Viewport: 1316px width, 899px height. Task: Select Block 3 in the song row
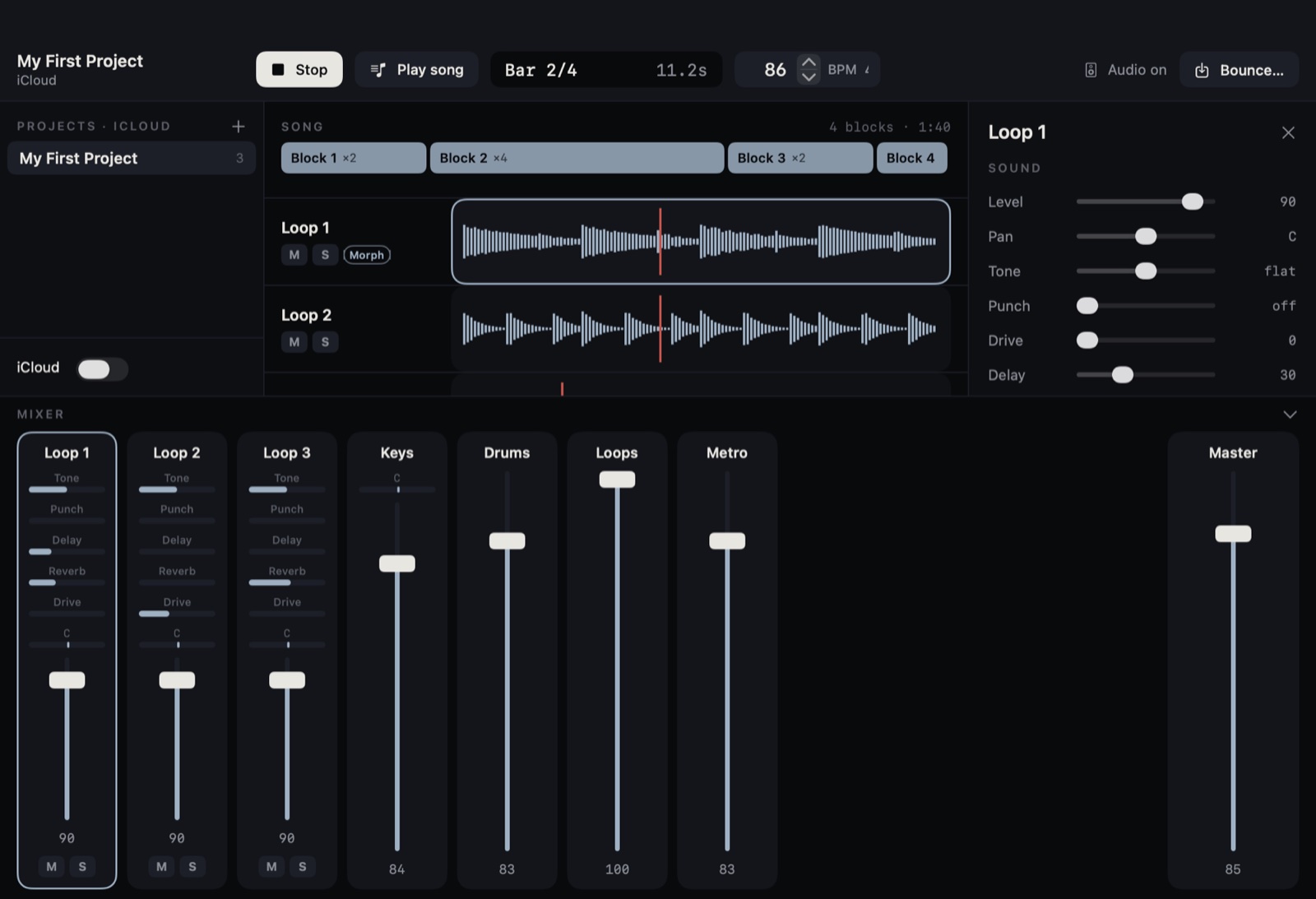[800, 158]
